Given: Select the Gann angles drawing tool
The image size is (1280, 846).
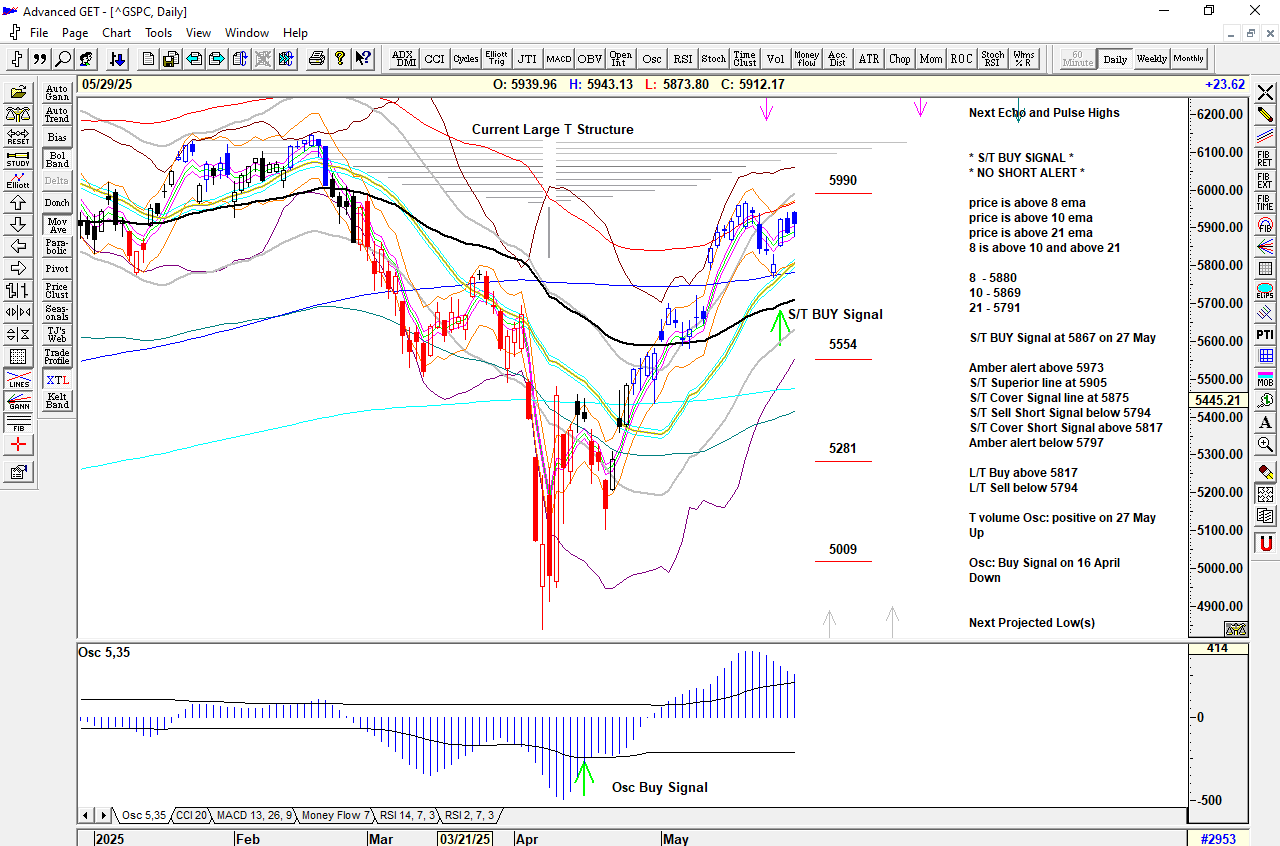Looking at the screenshot, I should point(18,402).
